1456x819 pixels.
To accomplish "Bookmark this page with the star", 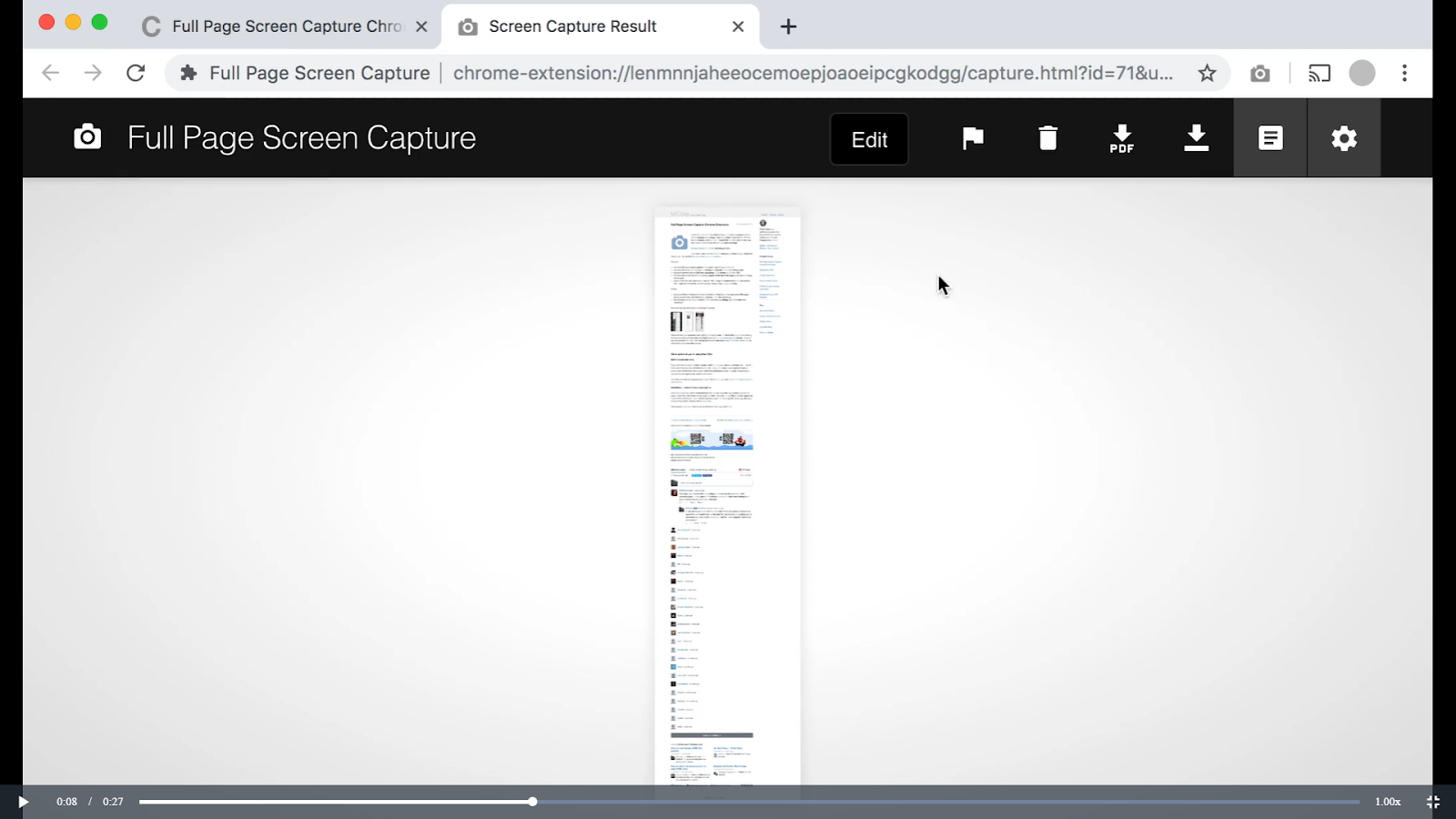I will 1207,73.
